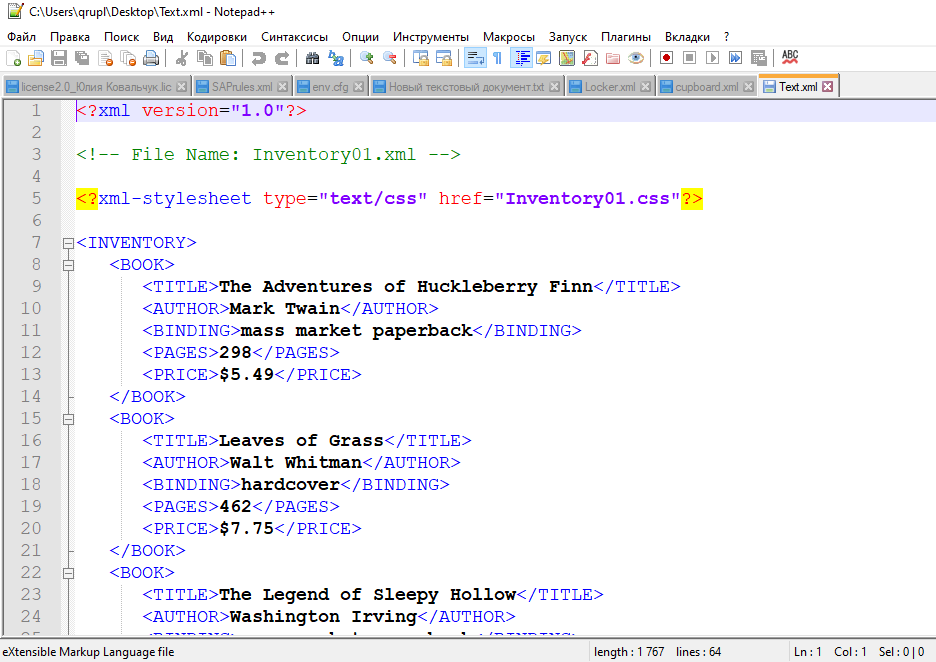Close the Locker.xml tab
936x662 pixels.
coord(645,87)
